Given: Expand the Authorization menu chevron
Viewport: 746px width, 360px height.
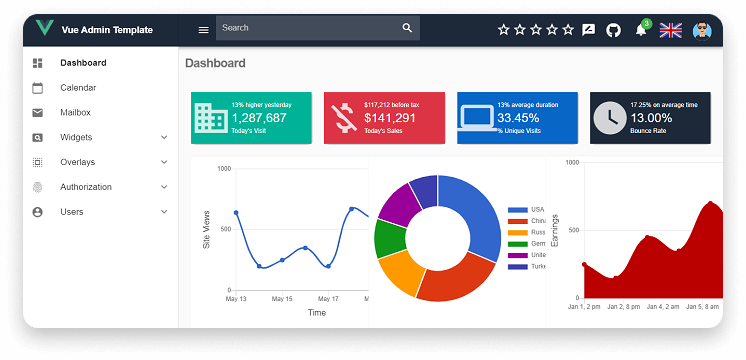Looking at the screenshot, I should (x=164, y=187).
